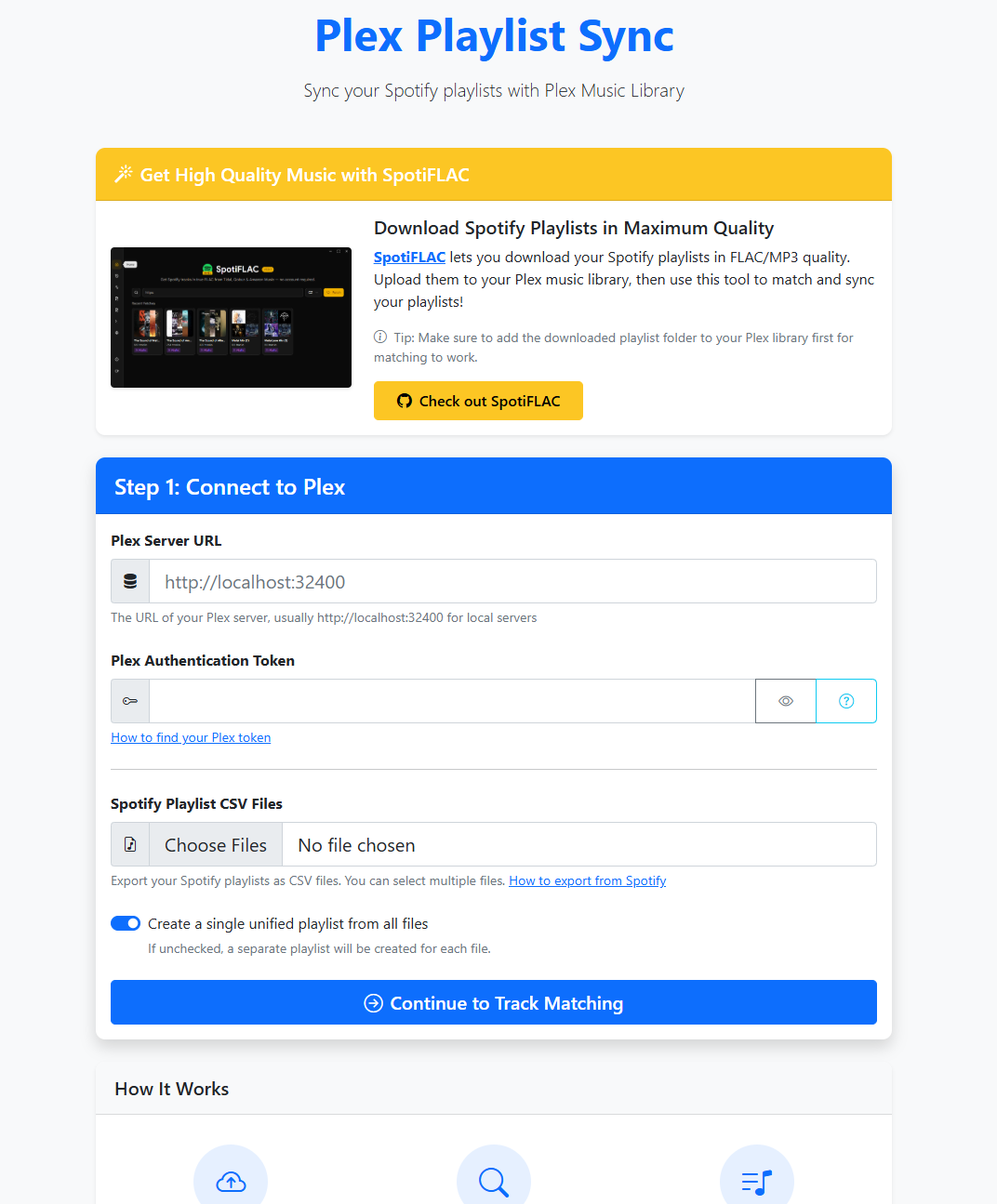Click the GitHub icon in SpotiFLAC button
997x1204 pixels.
click(405, 401)
